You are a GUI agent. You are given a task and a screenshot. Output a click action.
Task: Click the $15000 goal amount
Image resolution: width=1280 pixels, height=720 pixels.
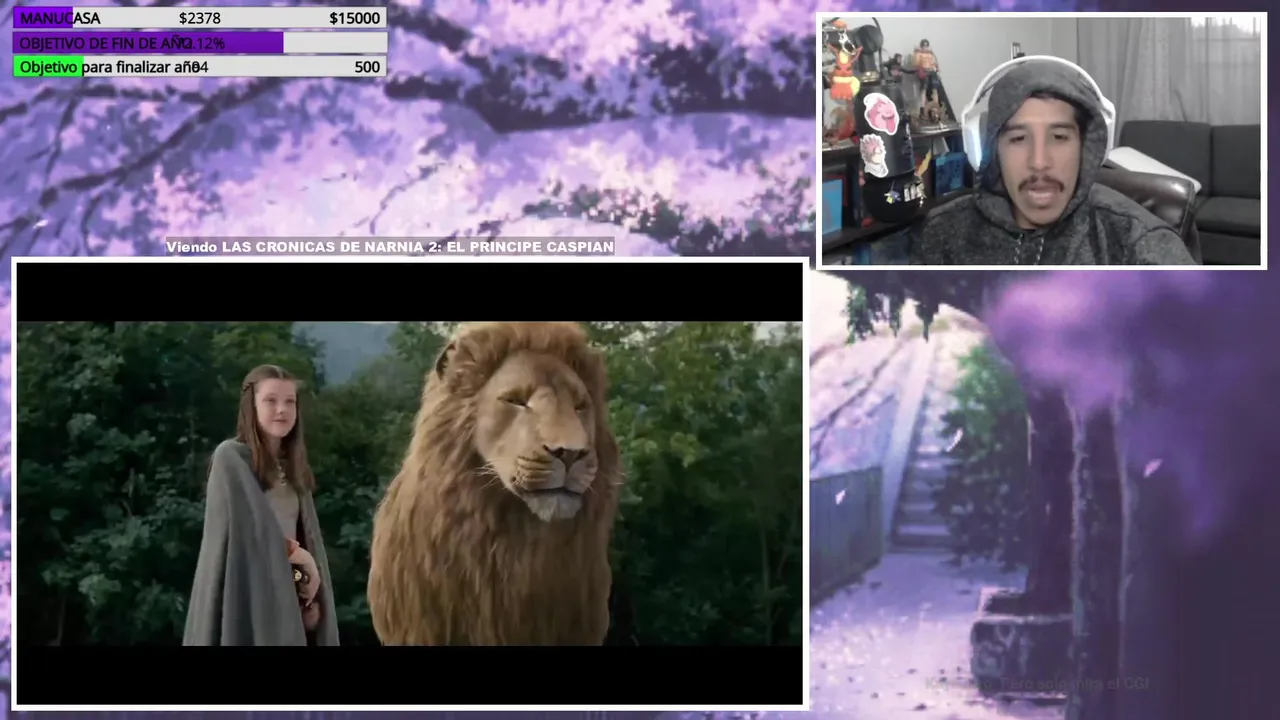[x=354, y=18]
